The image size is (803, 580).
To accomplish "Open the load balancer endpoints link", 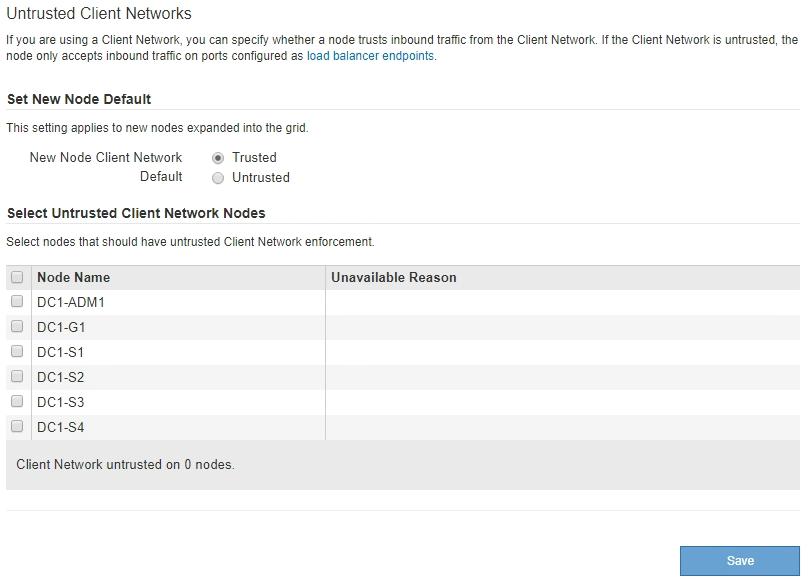I will pos(370,57).
